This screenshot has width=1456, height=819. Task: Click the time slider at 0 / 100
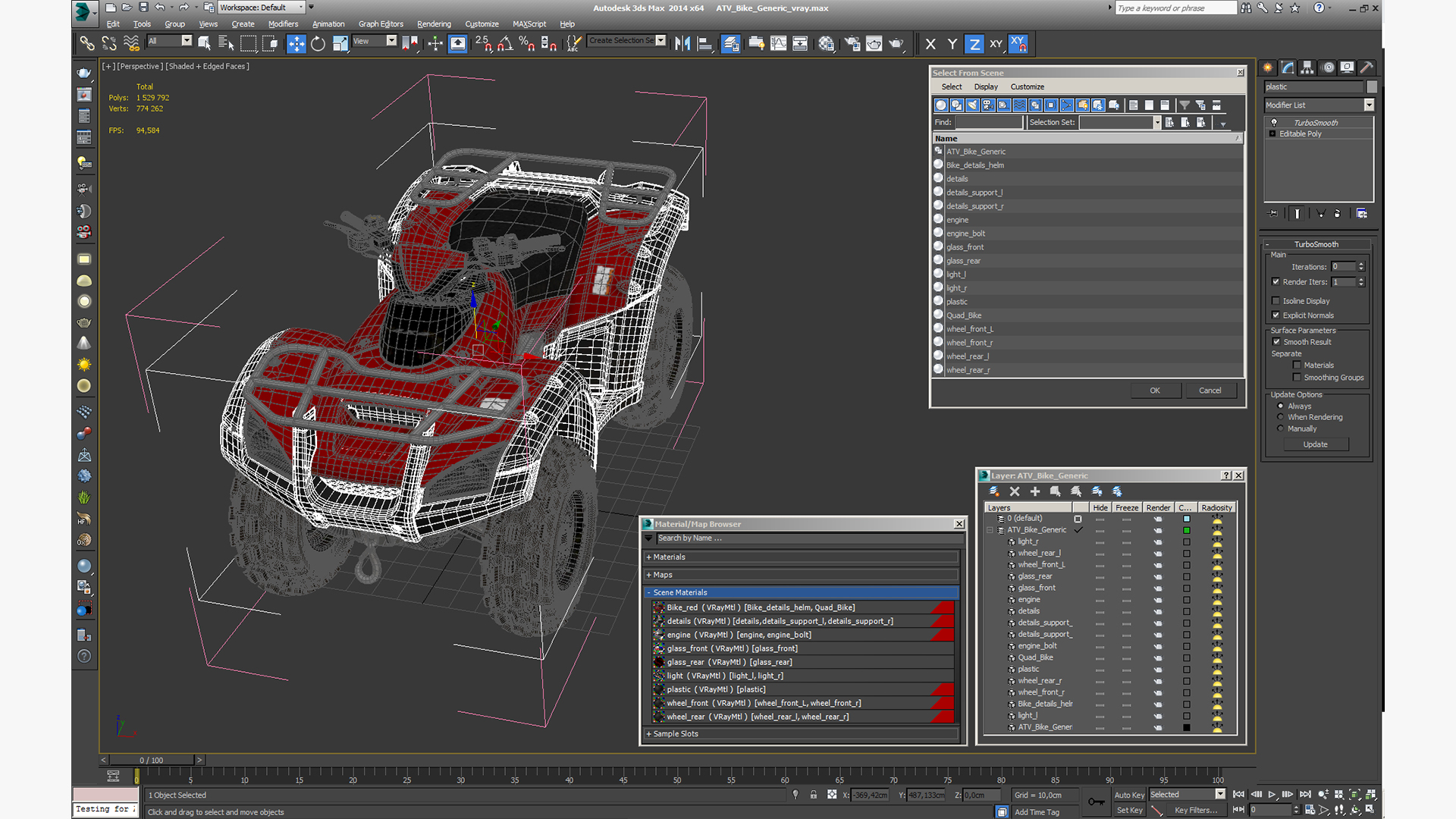pyautogui.click(x=152, y=760)
